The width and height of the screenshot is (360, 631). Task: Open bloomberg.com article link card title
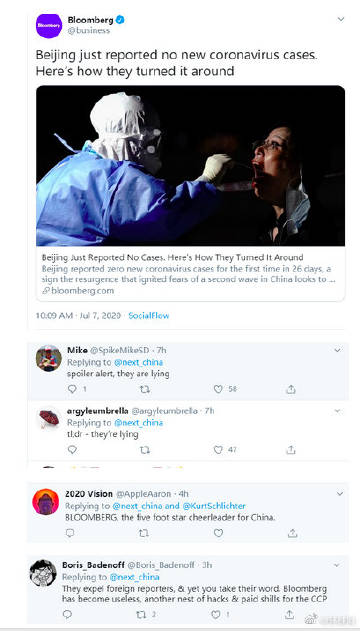click(172, 258)
